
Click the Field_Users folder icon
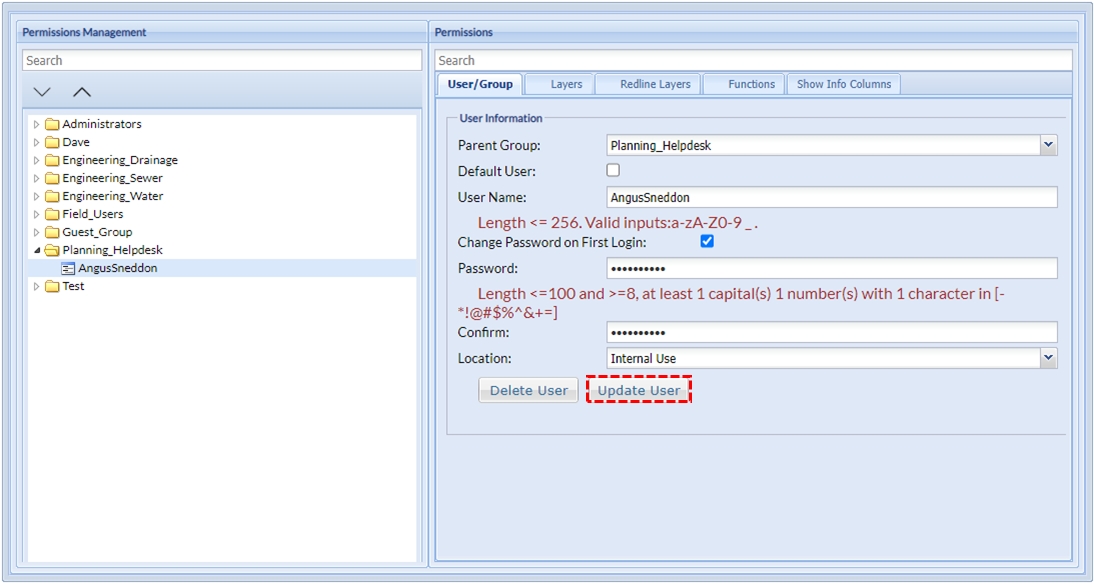52,215
